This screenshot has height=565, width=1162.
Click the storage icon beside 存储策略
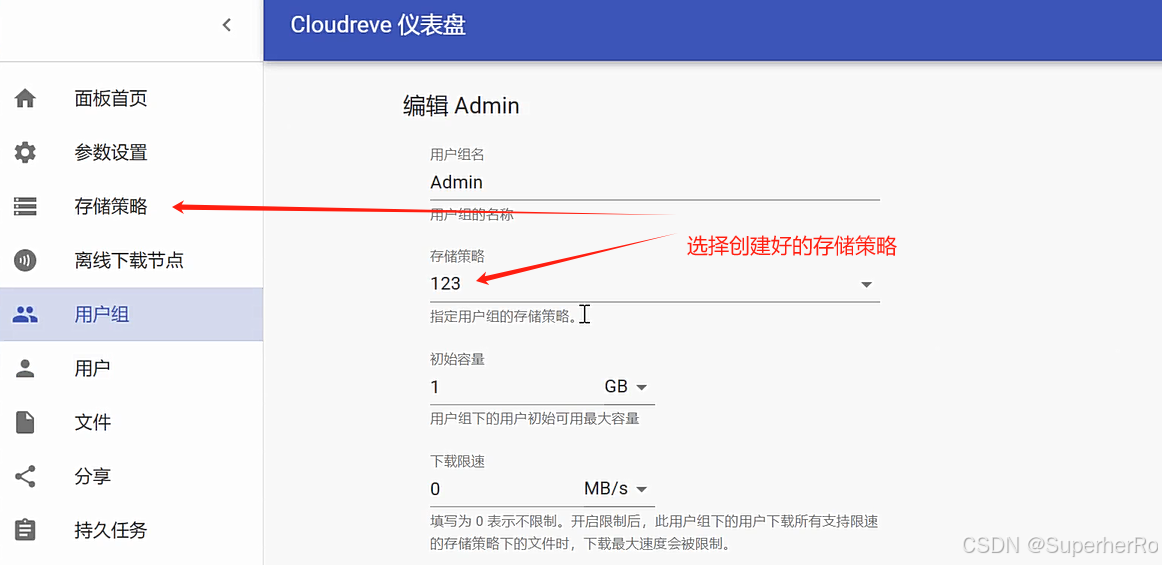[x=25, y=207]
